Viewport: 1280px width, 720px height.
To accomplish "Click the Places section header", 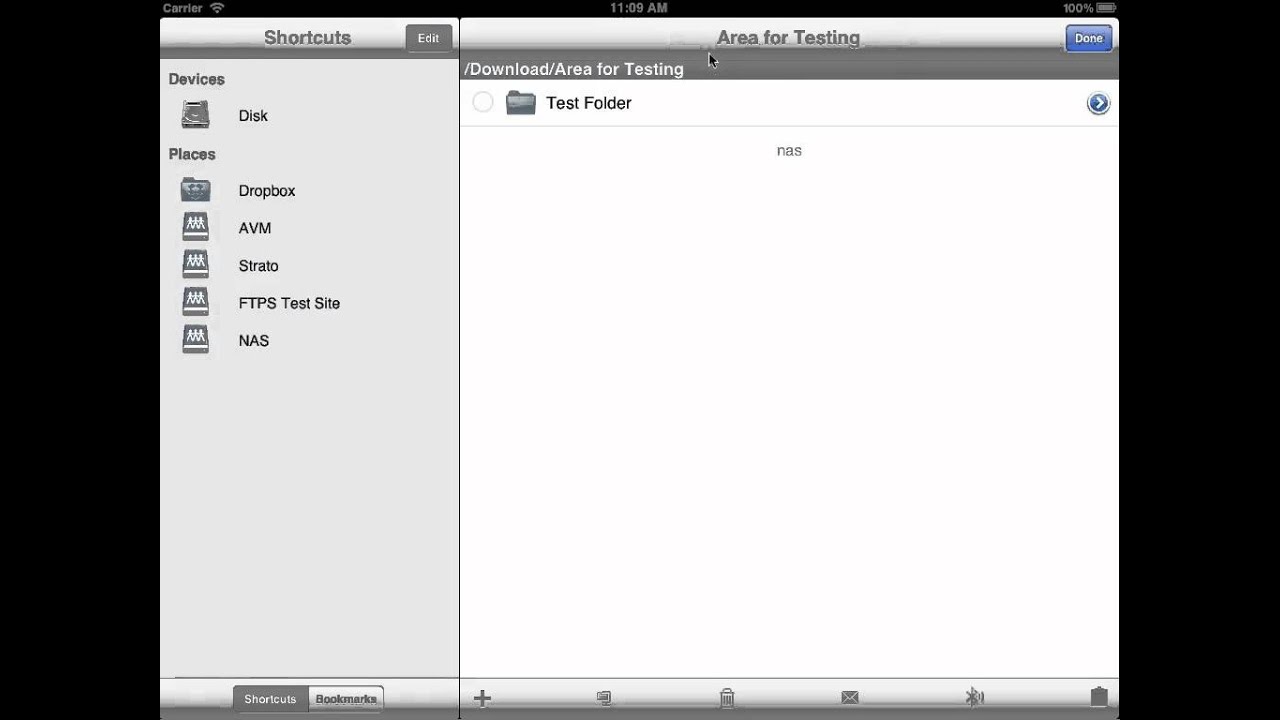I will point(192,154).
